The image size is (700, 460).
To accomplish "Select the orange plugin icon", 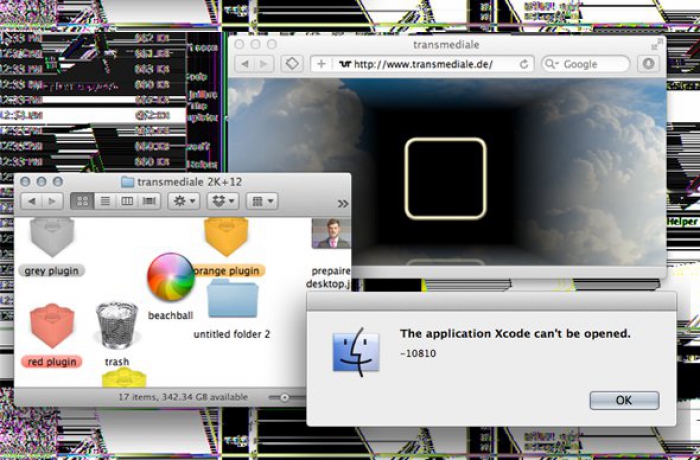I will (226, 237).
